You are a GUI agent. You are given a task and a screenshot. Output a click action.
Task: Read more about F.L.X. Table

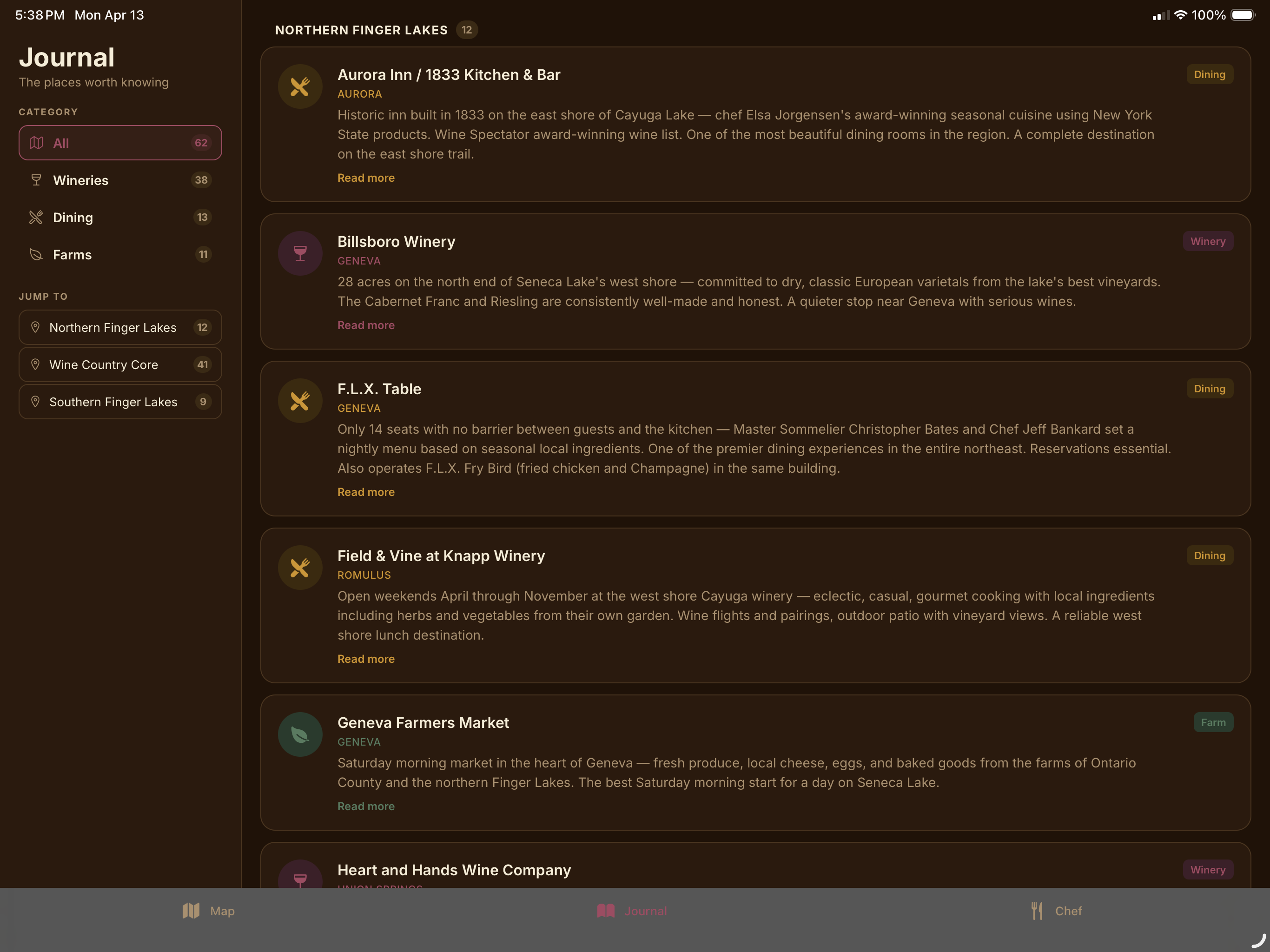point(366,492)
